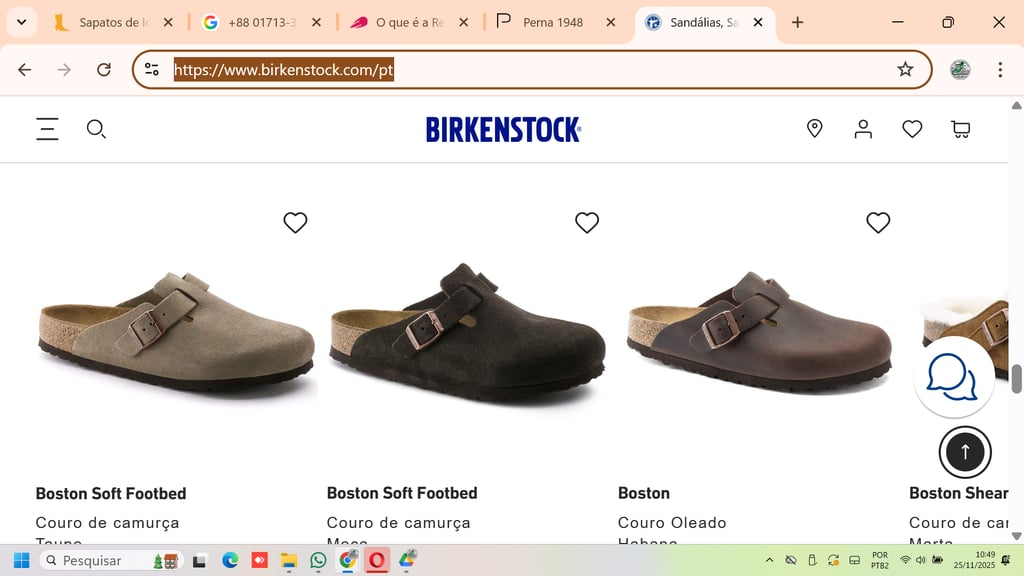Open second Boston Soft Footbed title (mocca)
1024x576 pixels.
coord(402,493)
